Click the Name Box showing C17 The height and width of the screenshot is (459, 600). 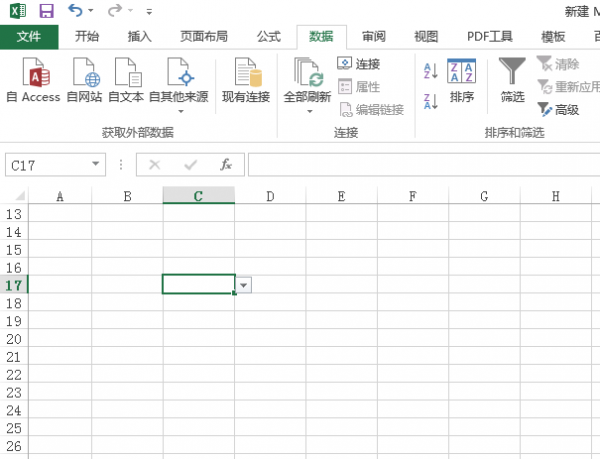point(47,165)
